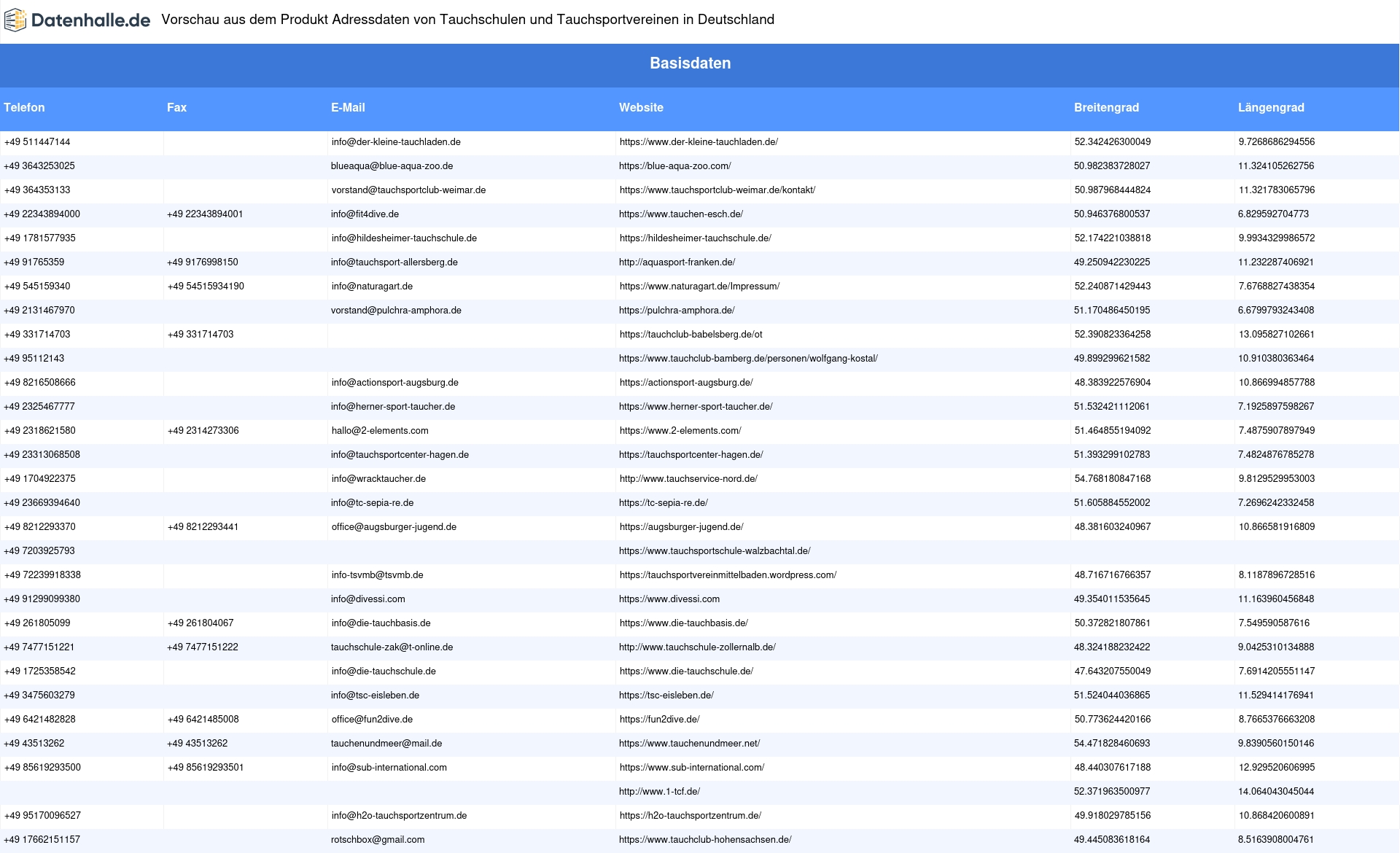Open https://h2o-tauchsportzentrum.de/ link

click(691, 816)
